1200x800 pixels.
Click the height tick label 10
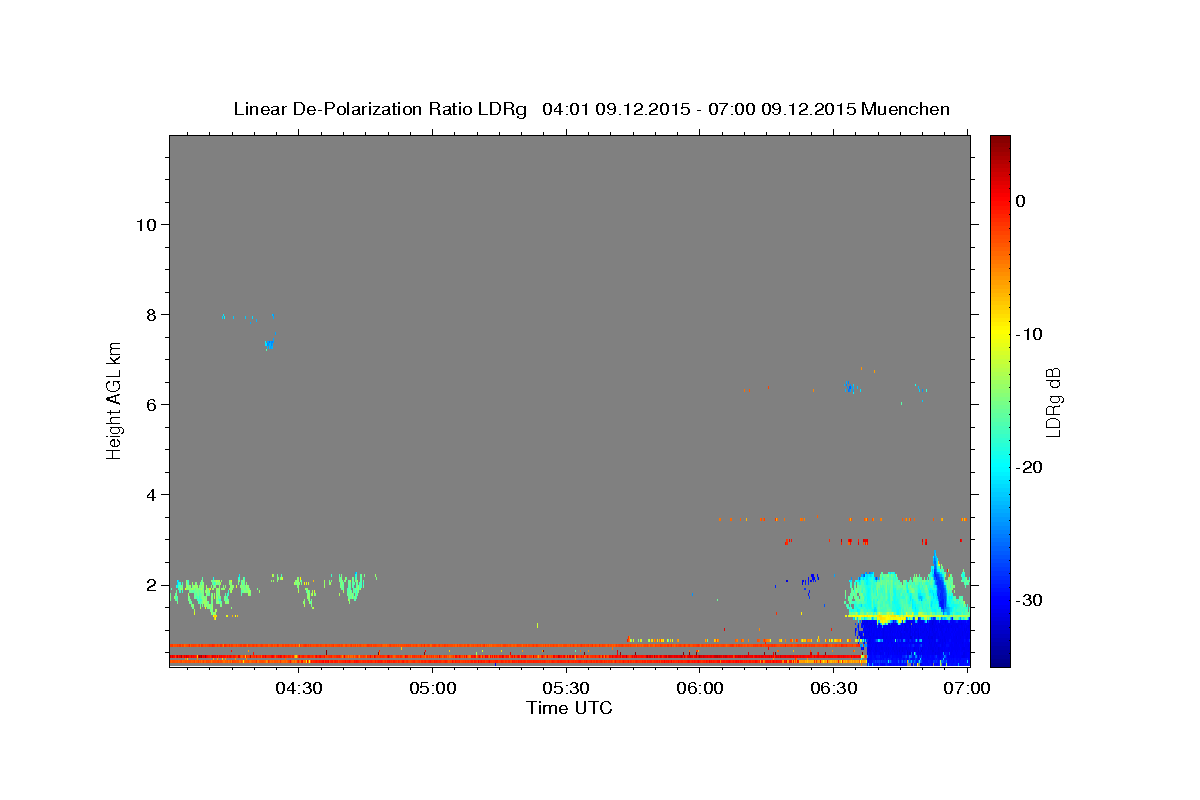[x=146, y=224]
